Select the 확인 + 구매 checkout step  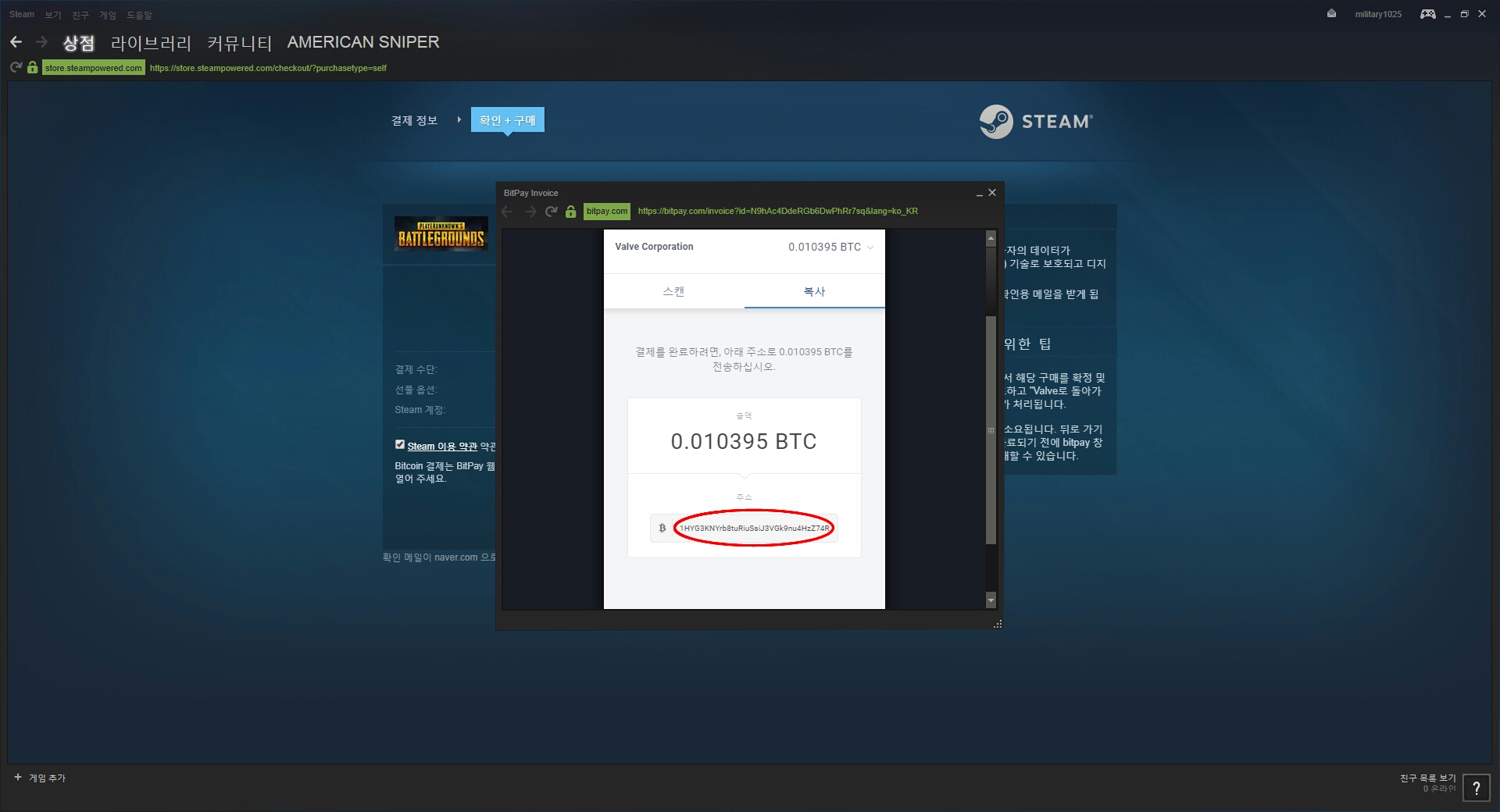(508, 120)
